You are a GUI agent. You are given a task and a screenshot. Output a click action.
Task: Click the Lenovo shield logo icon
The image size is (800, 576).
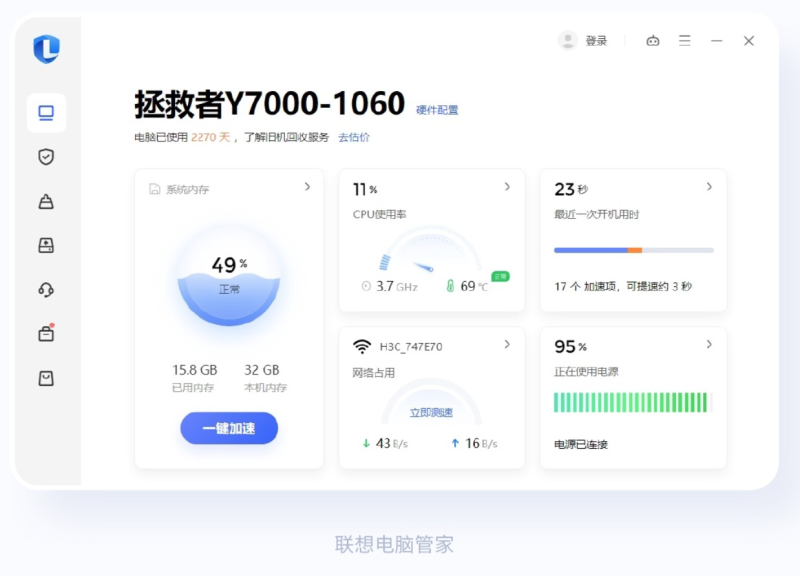[46, 49]
